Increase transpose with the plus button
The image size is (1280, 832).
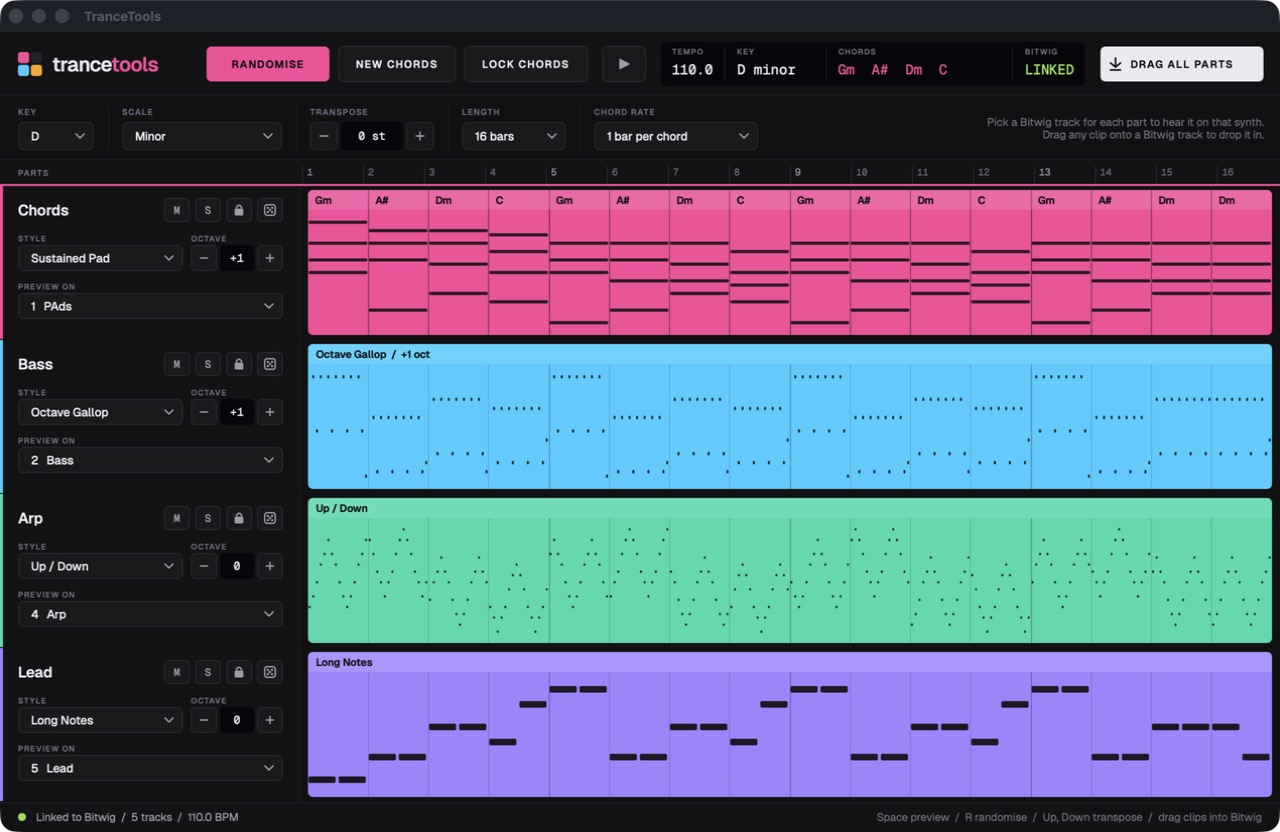420,136
